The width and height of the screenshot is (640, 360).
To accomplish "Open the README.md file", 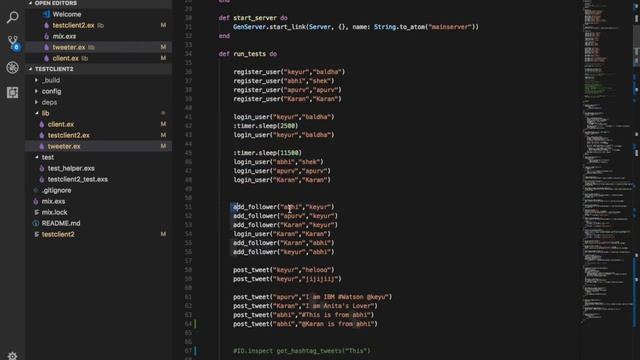I will (61, 223).
